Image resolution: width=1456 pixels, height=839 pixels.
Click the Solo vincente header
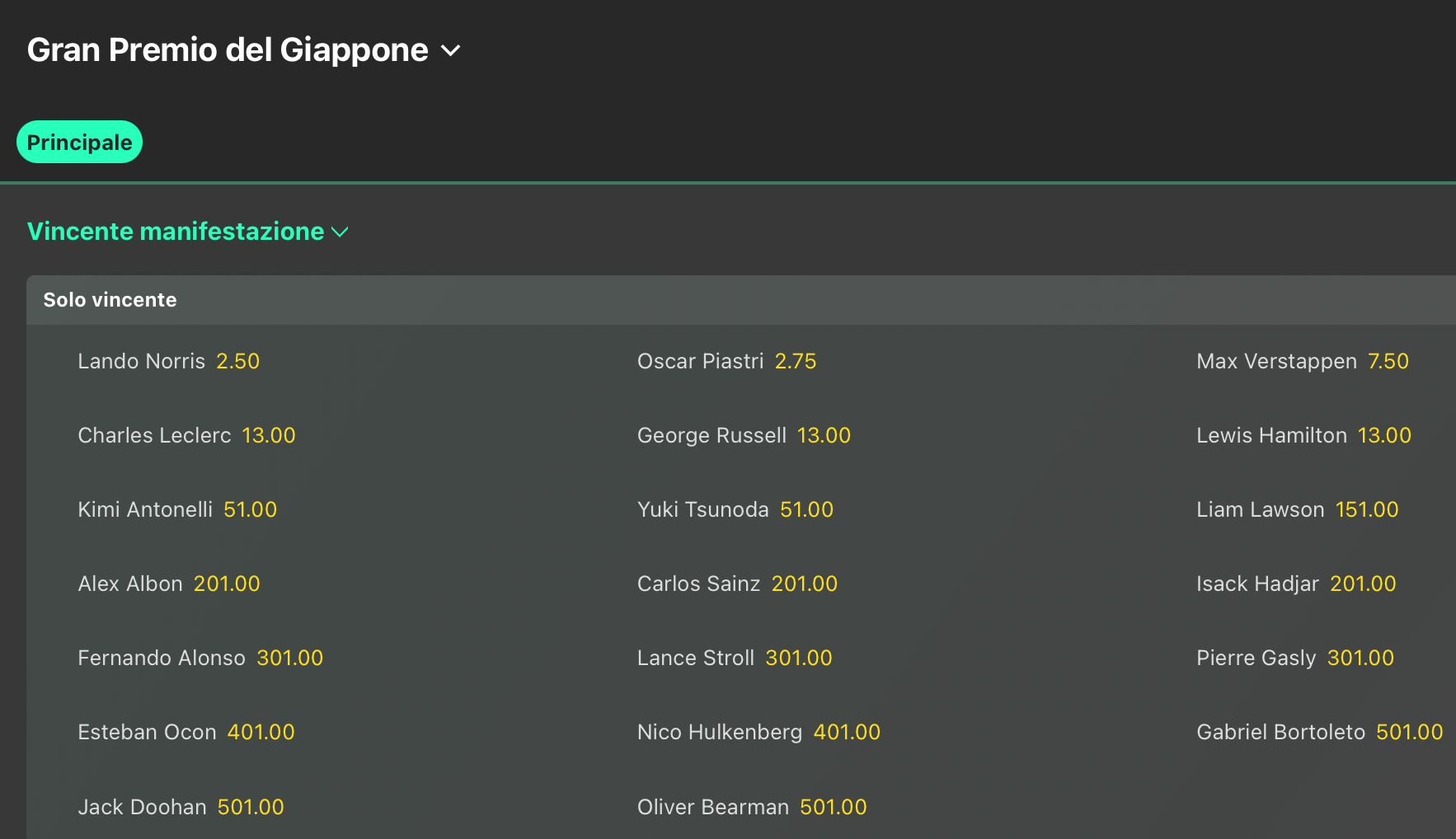pos(110,300)
